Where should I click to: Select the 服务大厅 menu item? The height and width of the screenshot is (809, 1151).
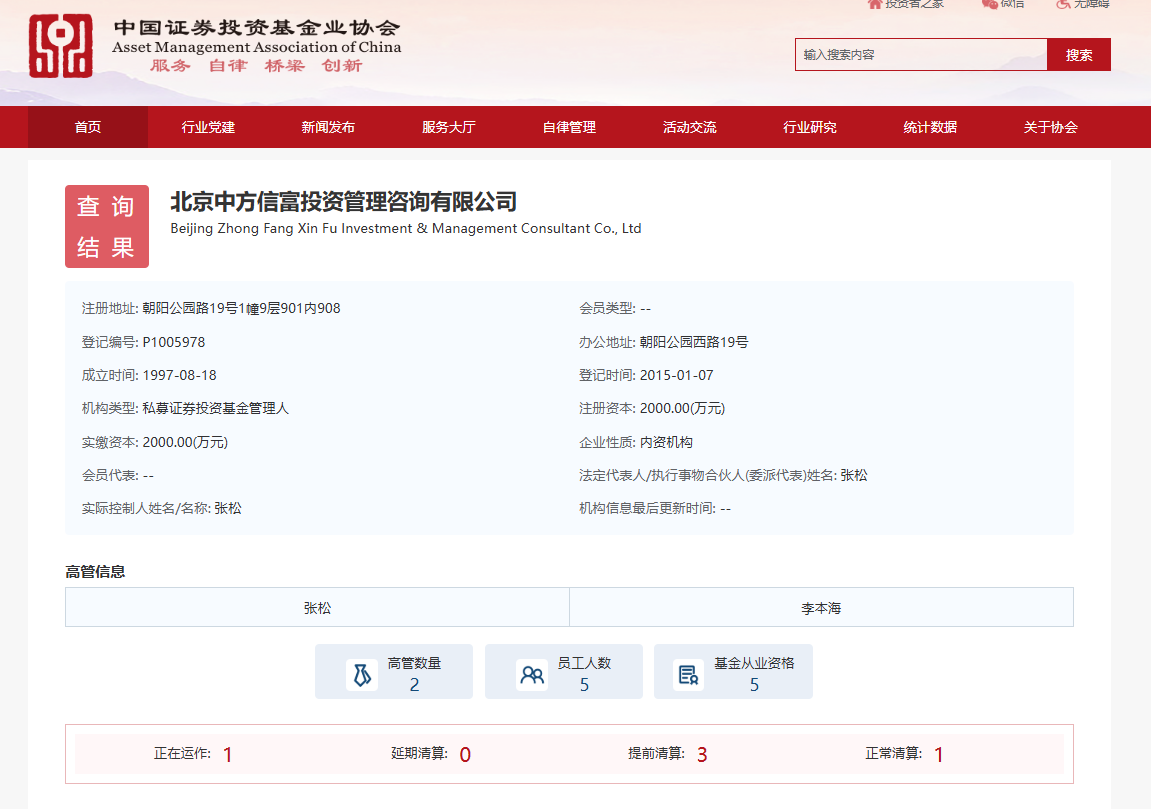pos(448,127)
